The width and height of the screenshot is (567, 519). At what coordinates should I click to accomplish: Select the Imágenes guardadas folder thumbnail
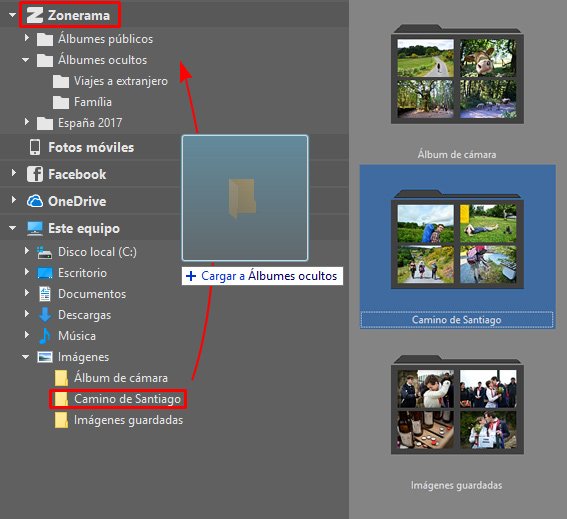tap(457, 405)
